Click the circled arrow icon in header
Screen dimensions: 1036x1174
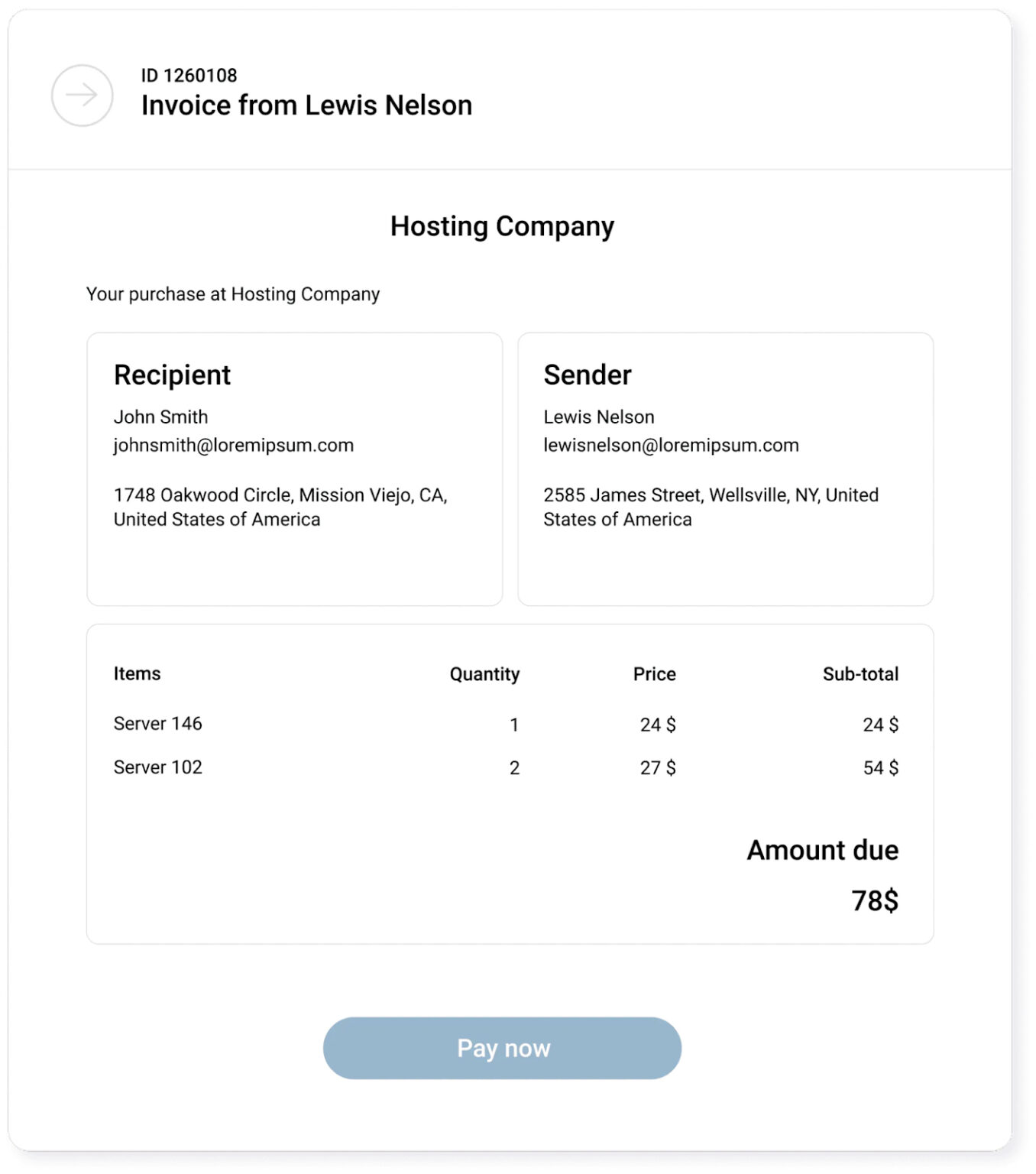click(x=82, y=96)
